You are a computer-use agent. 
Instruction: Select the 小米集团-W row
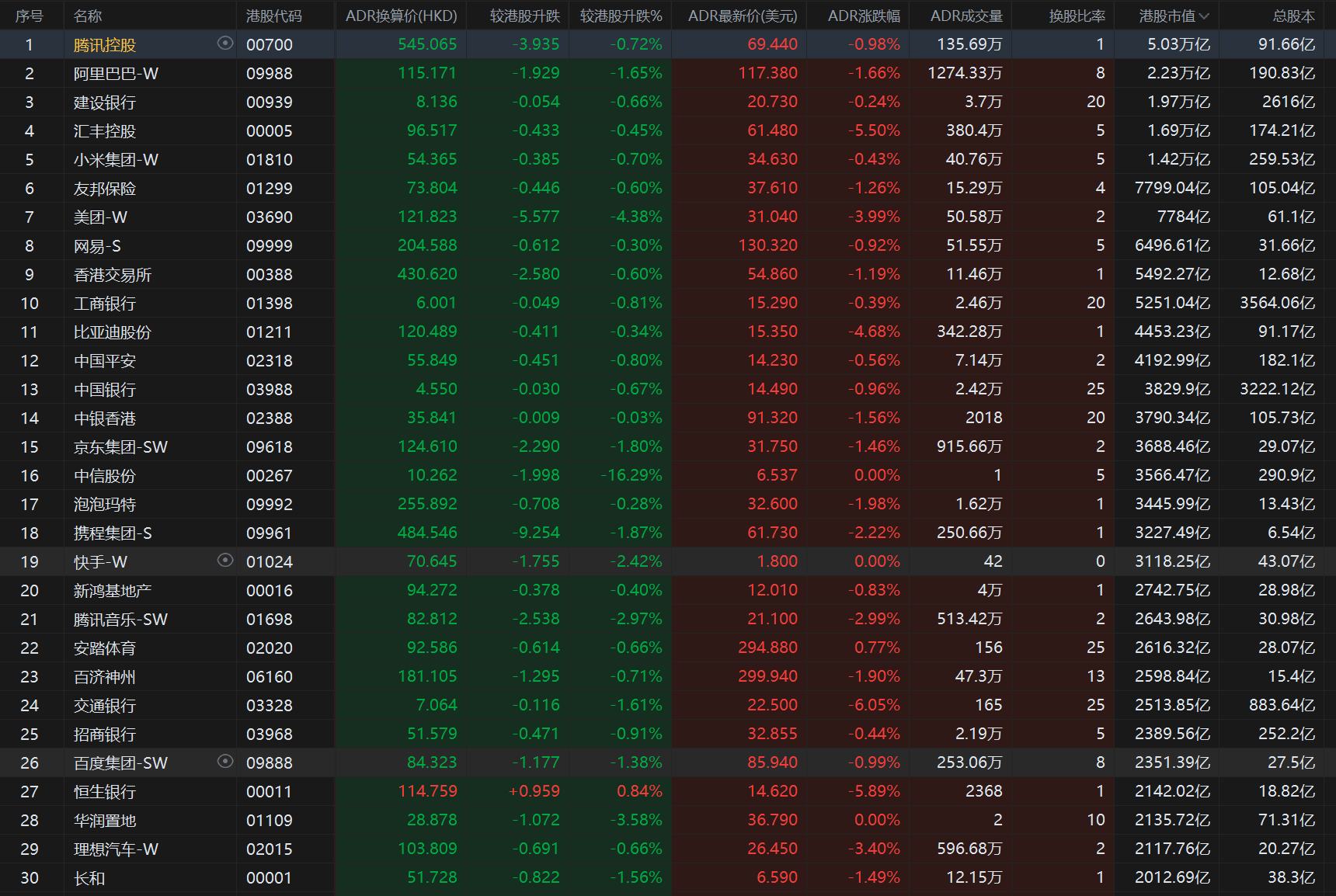click(x=668, y=159)
